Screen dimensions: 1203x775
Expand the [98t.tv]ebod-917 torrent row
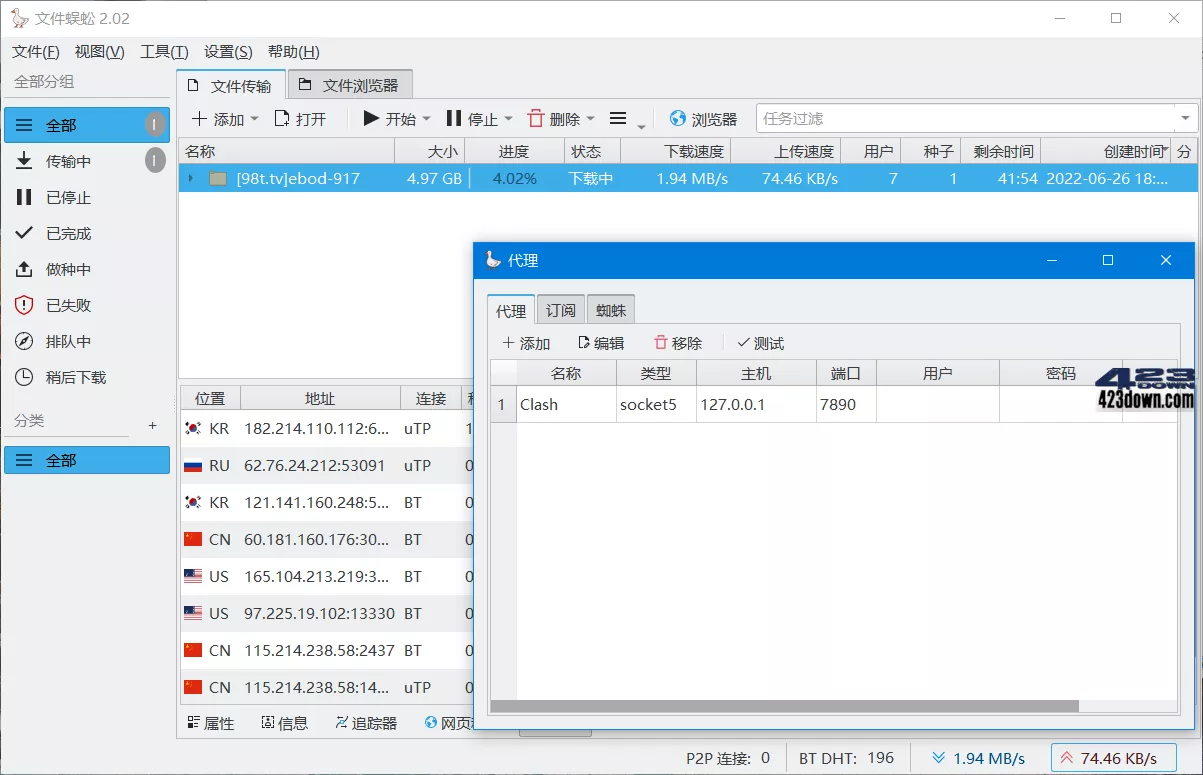(191, 177)
